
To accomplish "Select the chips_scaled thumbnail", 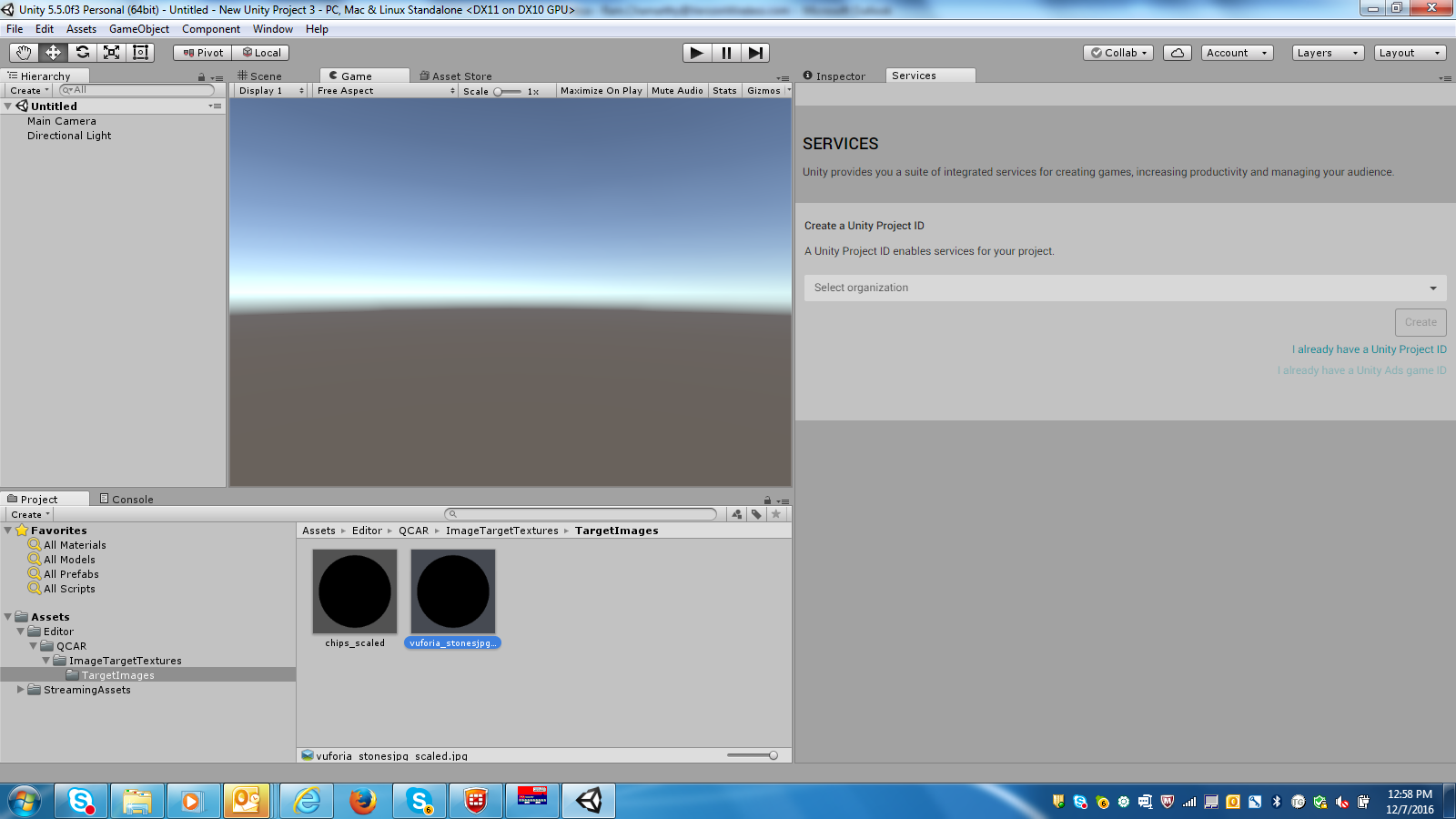I will [x=355, y=591].
